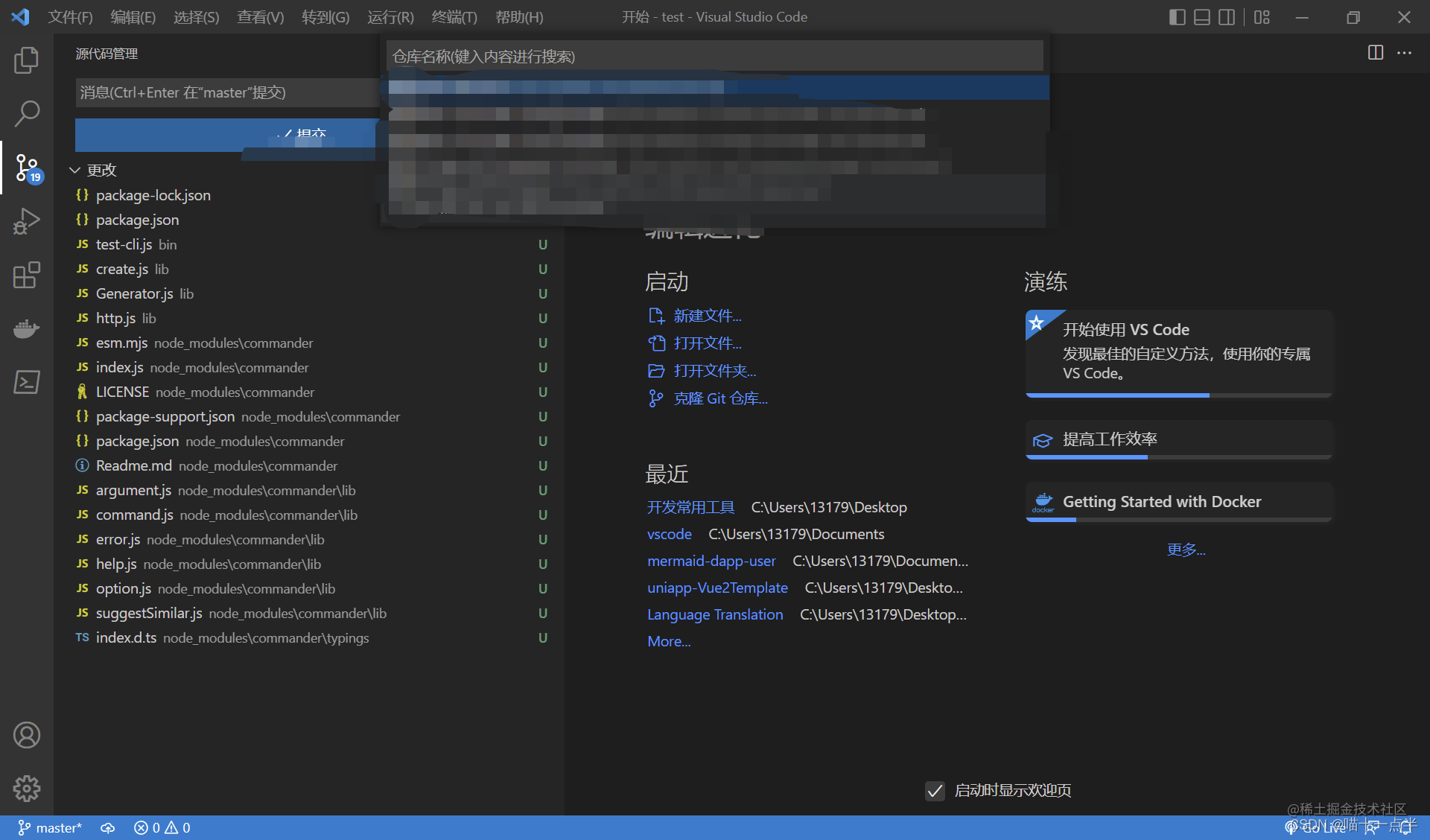Click 'package-lock.json' changed file item

pos(153,194)
